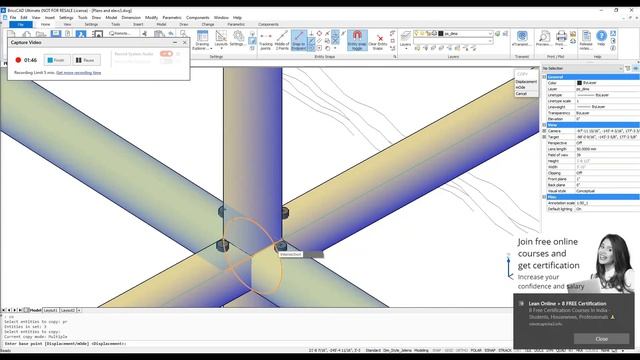Open Print Preview icon
Image resolution: width=640 pixels, height=360 pixels.
[544, 38]
